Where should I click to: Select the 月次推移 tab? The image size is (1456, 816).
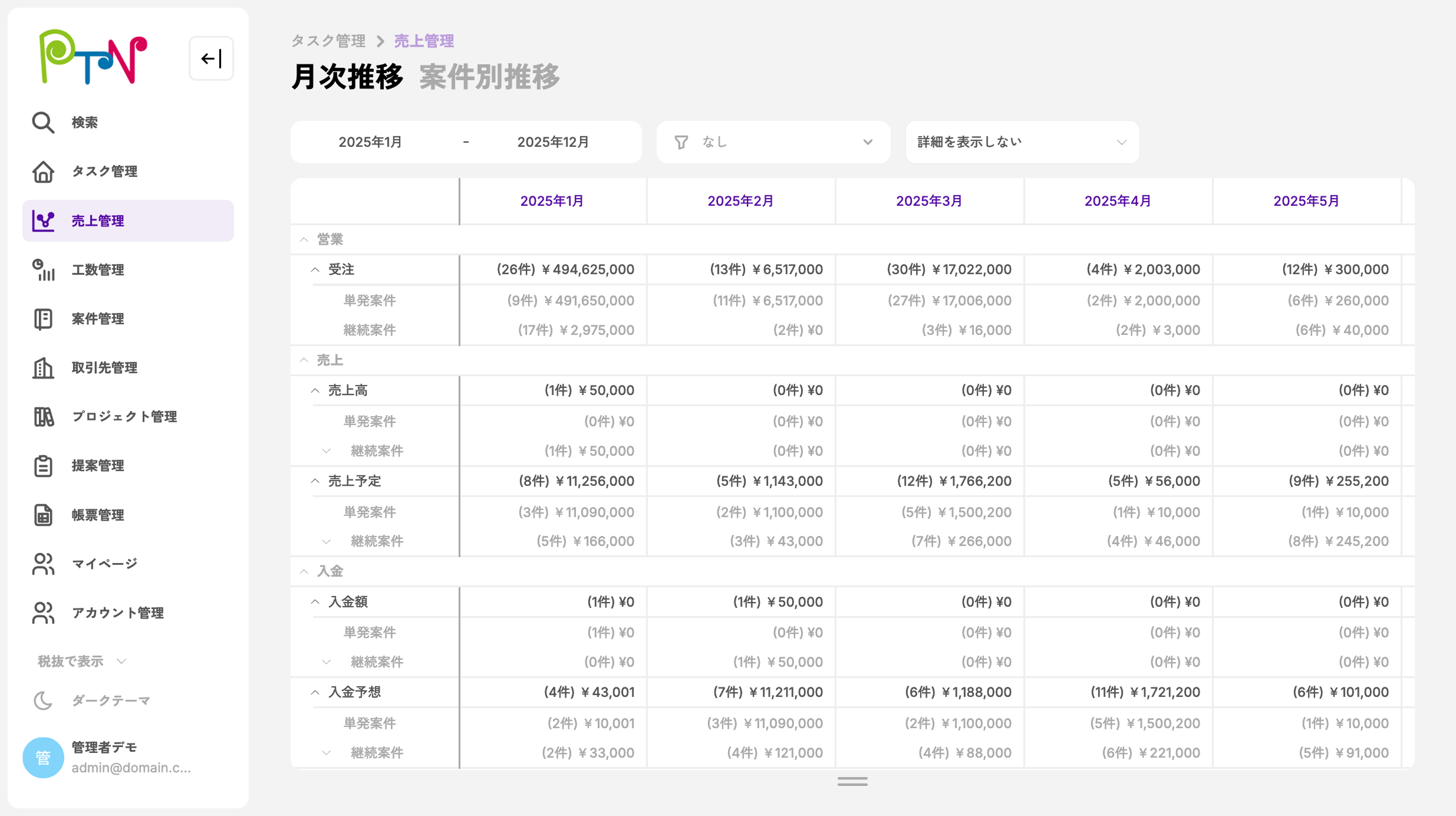click(347, 77)
